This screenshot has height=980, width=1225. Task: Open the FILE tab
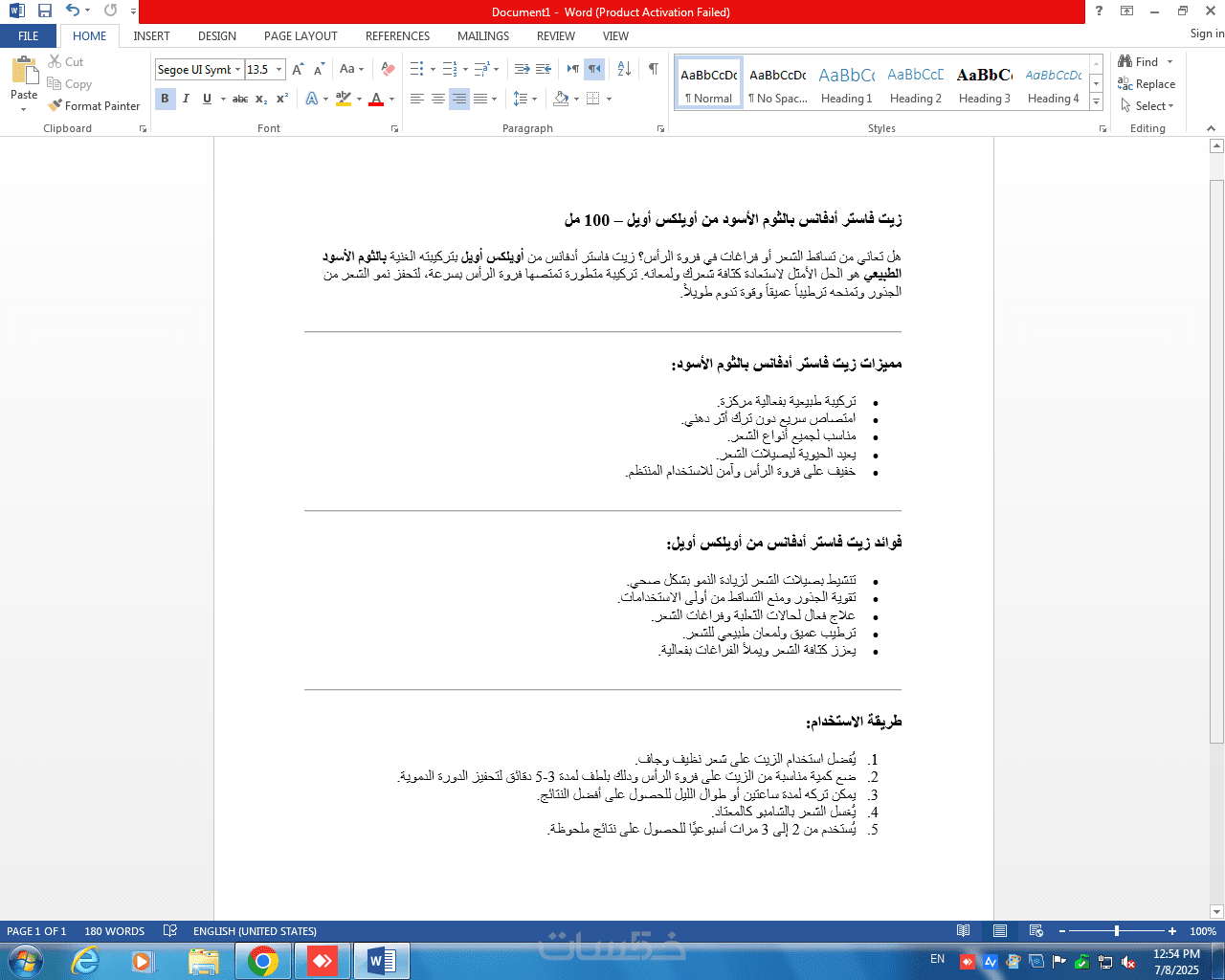click(29, 36)
